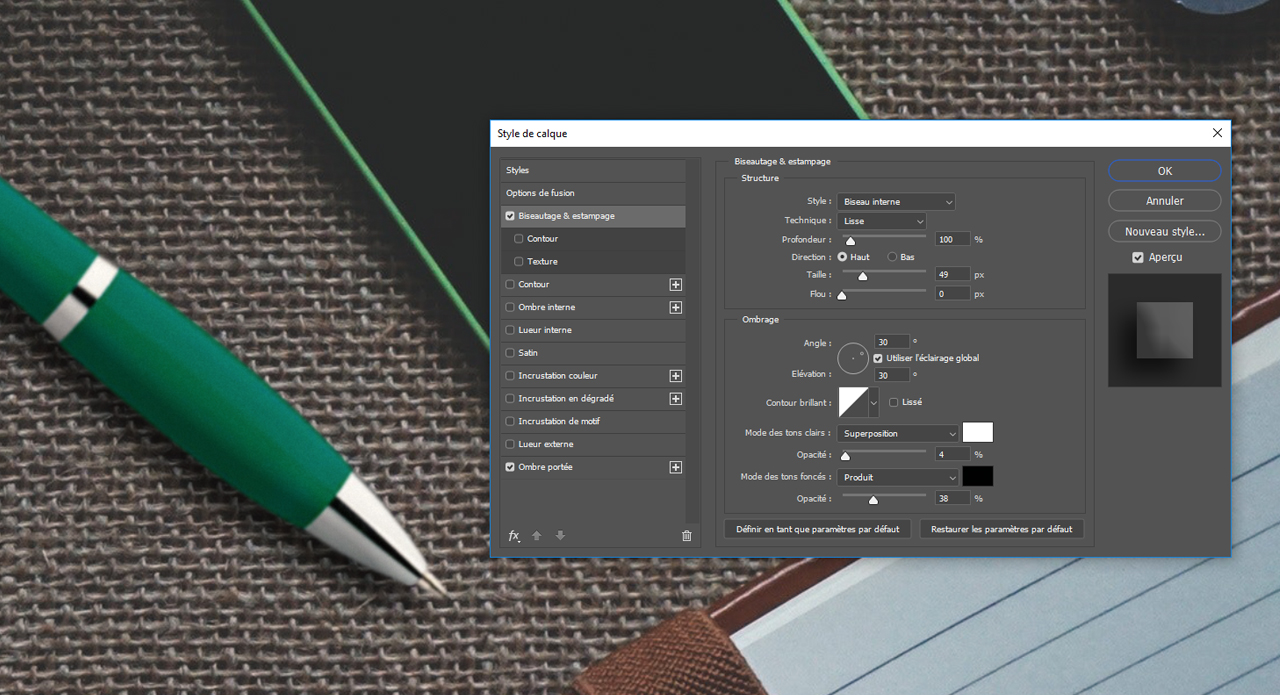The width and height of the screenshot is (1280, 695).
Task: Select Options de fusion in list
Action: [540, 193]
